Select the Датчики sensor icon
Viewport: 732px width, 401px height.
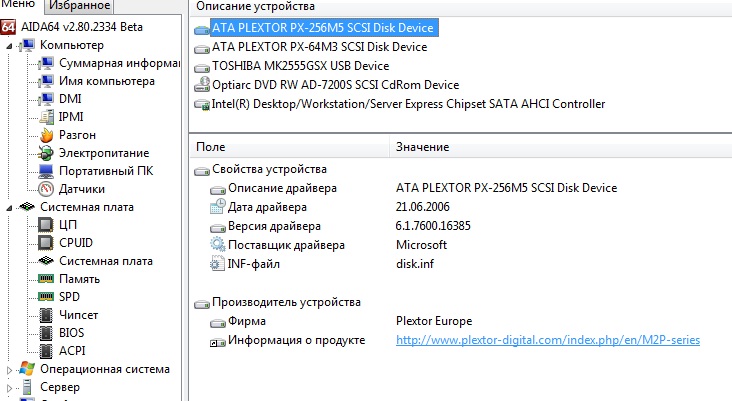click(45, 189)
